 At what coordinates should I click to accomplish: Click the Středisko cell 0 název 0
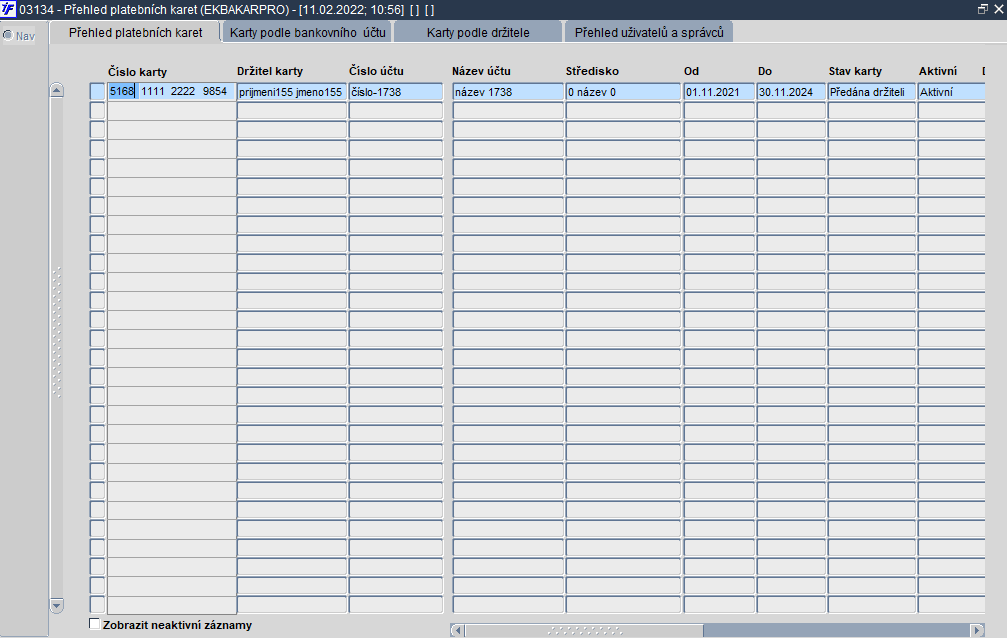coord(623,92)
